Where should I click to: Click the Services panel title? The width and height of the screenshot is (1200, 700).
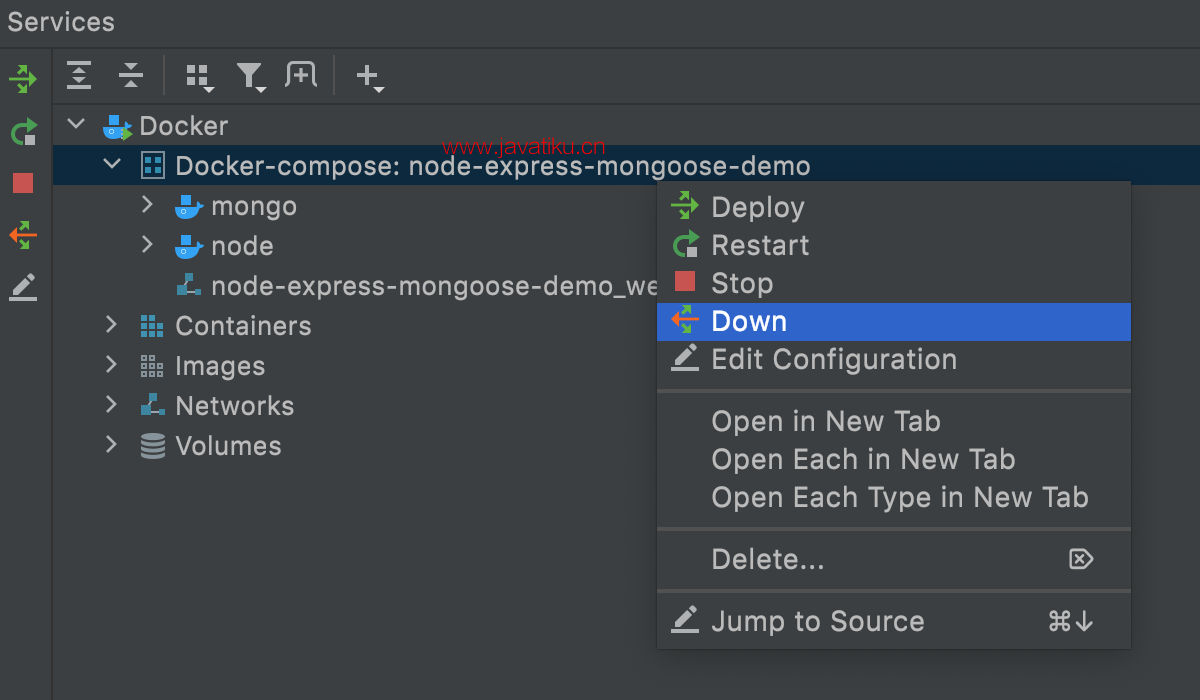tap(61, 22)
